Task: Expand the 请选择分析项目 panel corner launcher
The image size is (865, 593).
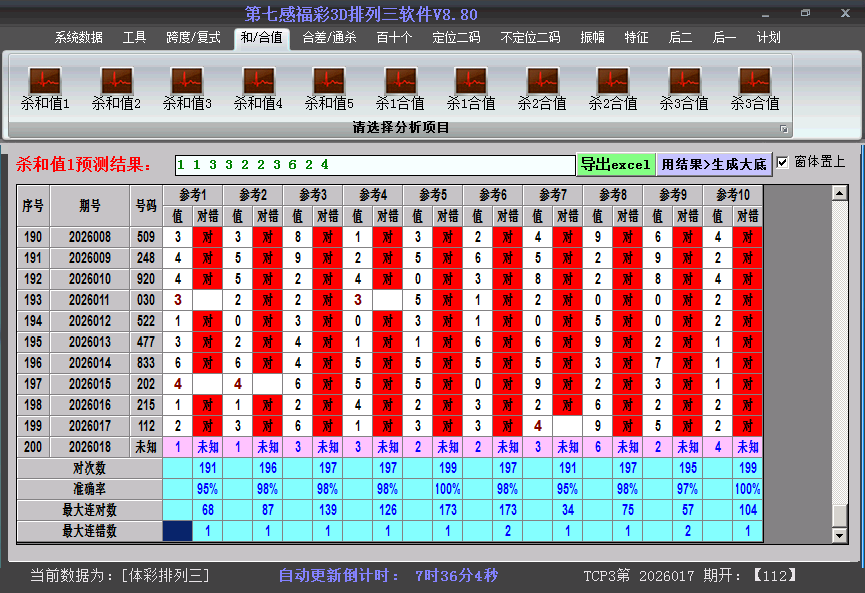Action: point(784,129)
